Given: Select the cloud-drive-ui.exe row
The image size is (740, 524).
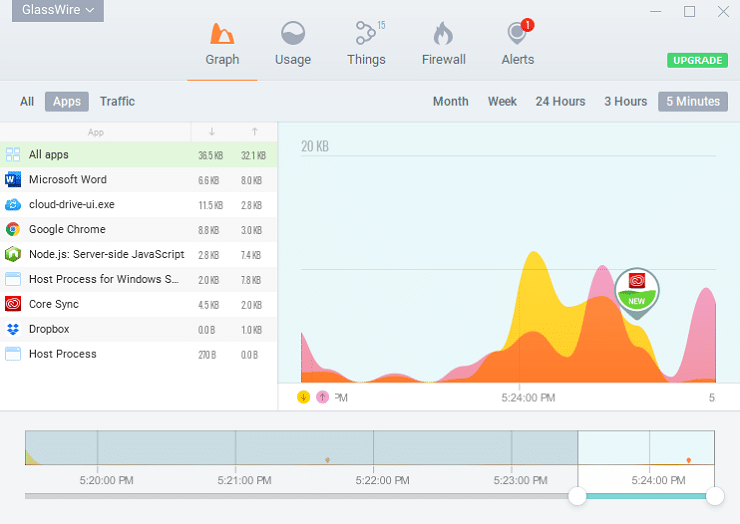Looking at the screenshot, I should pos(138,204).
